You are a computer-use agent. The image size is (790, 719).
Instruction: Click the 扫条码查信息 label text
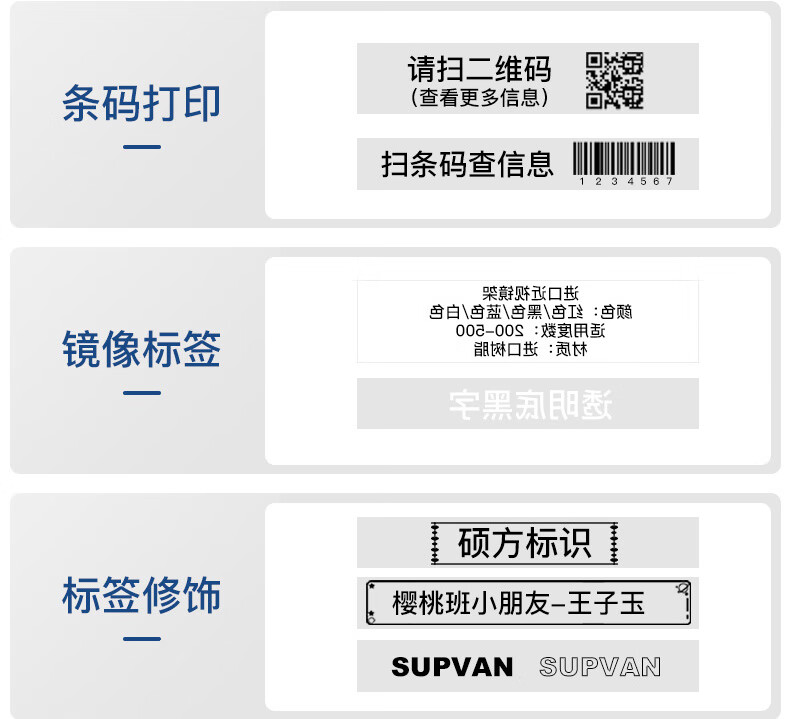[x=467, y=164]
